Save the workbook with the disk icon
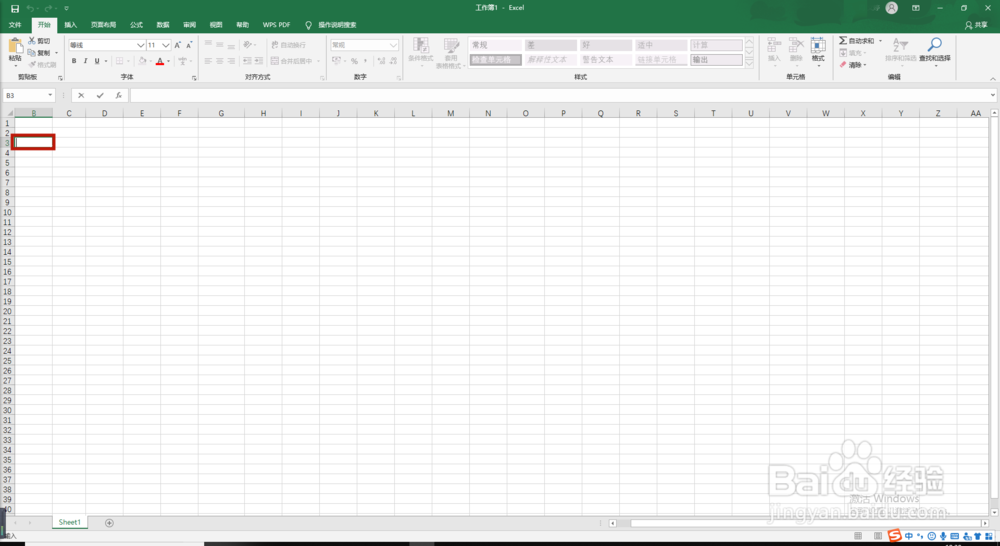The image size is (1000, 546). (15, 8)
